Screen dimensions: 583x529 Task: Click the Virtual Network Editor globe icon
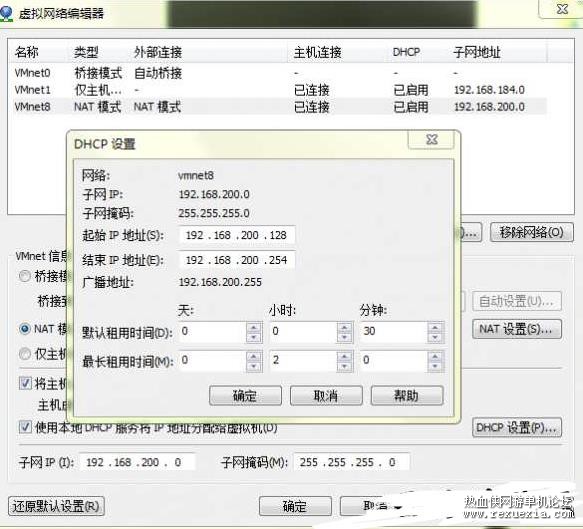click(6, 13)
